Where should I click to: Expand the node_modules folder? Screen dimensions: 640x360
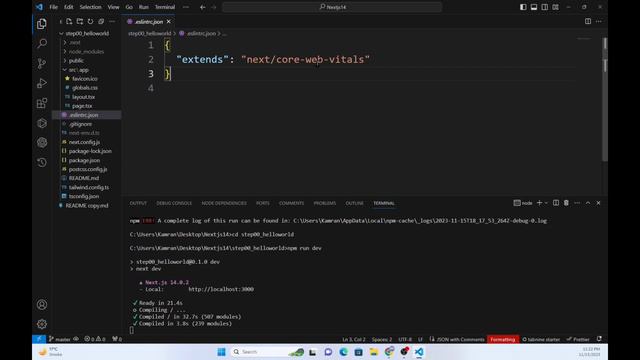pos(87,51)
